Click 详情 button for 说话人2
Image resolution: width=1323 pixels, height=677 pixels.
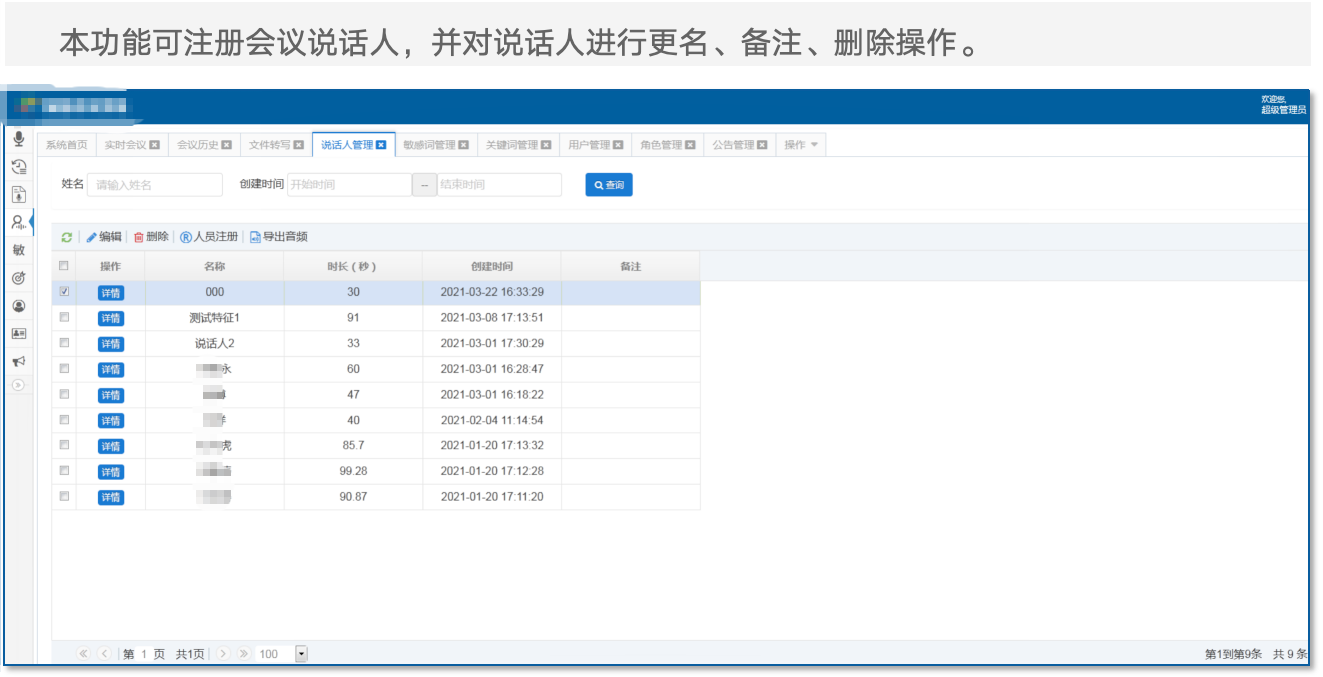(x=111, y=344)
